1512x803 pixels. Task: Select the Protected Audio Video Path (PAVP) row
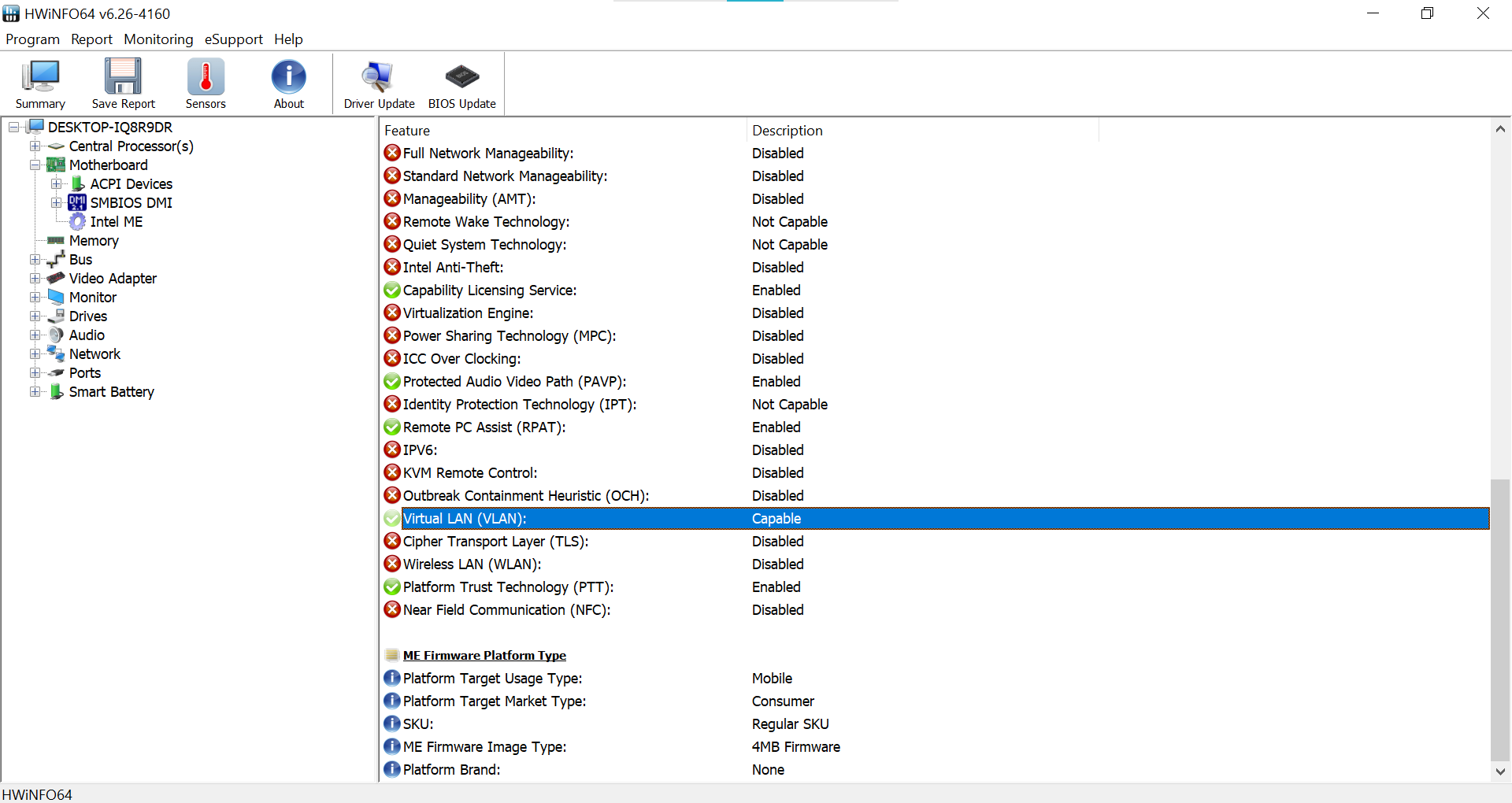coord(935,381)
